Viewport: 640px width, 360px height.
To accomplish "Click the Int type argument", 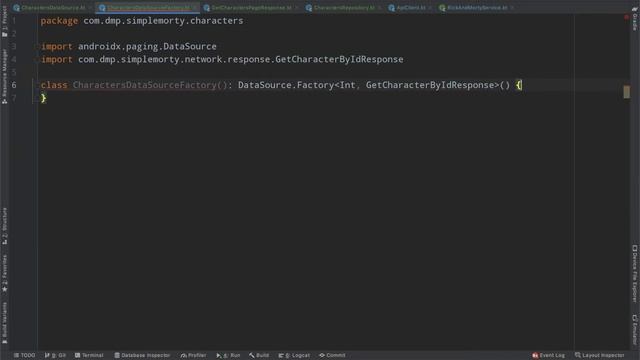I will (x=347, y=85).
